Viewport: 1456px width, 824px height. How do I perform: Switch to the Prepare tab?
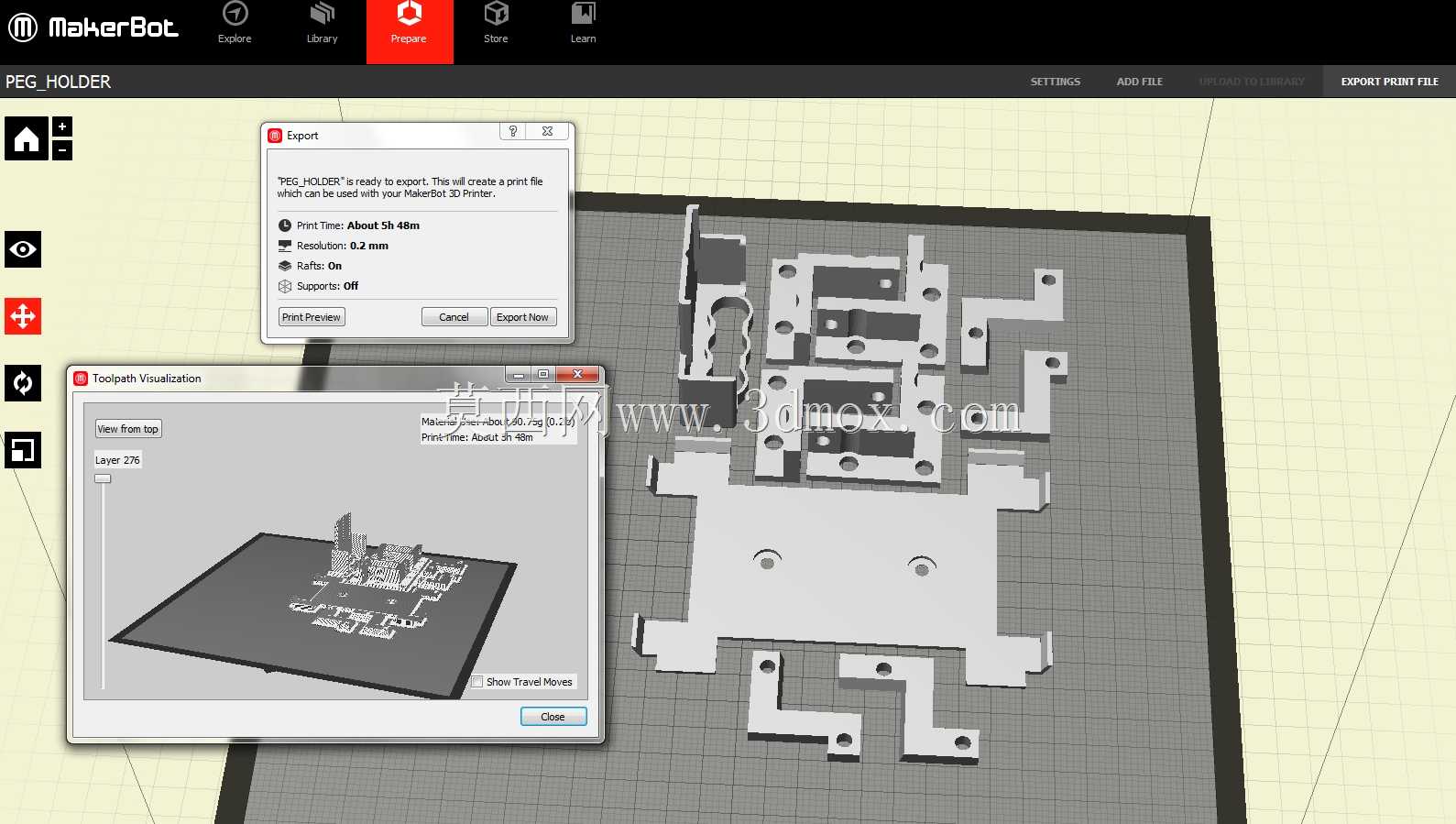[410, 32]
